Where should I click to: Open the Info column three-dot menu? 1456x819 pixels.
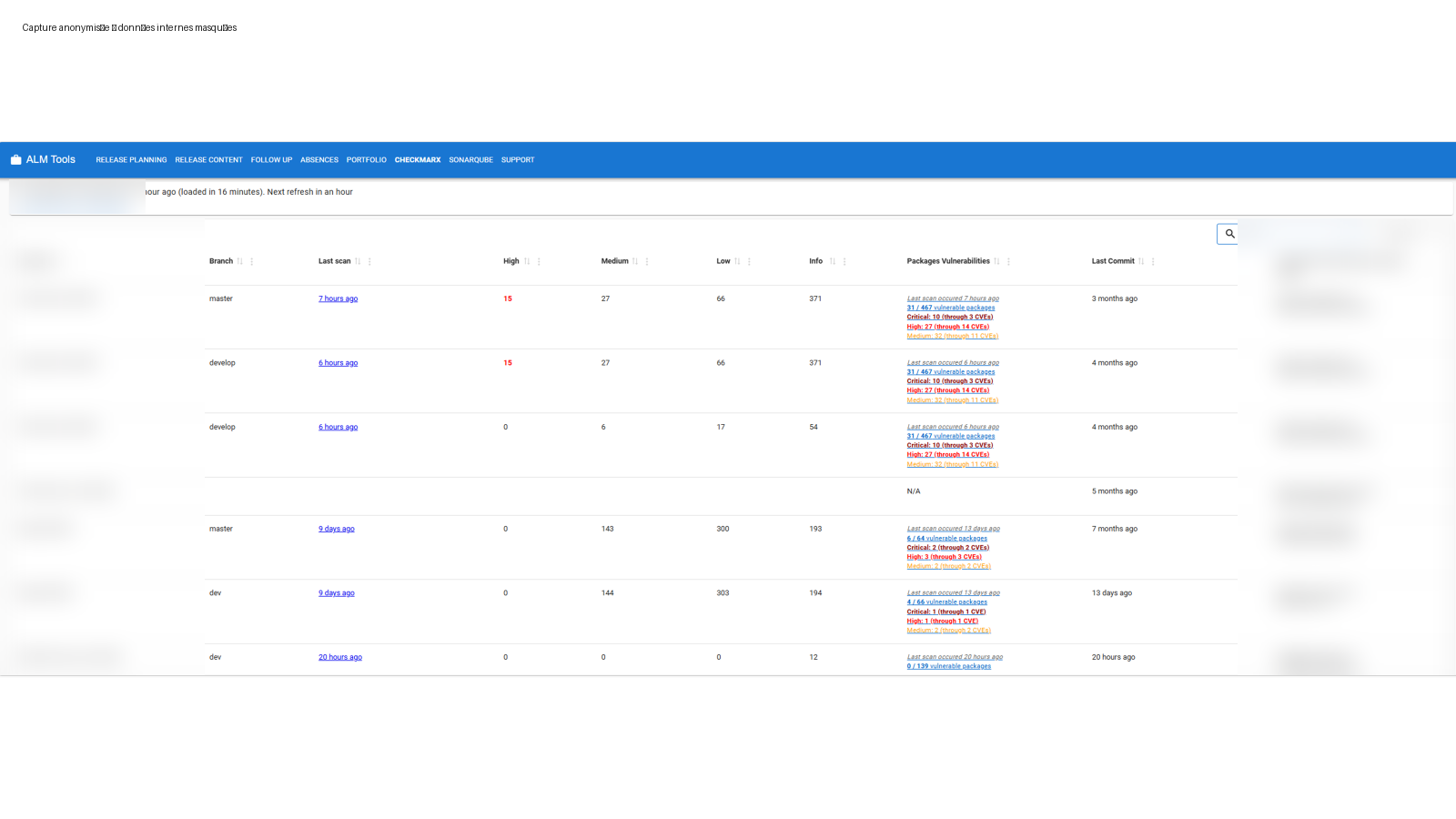[x=844, y=261]
